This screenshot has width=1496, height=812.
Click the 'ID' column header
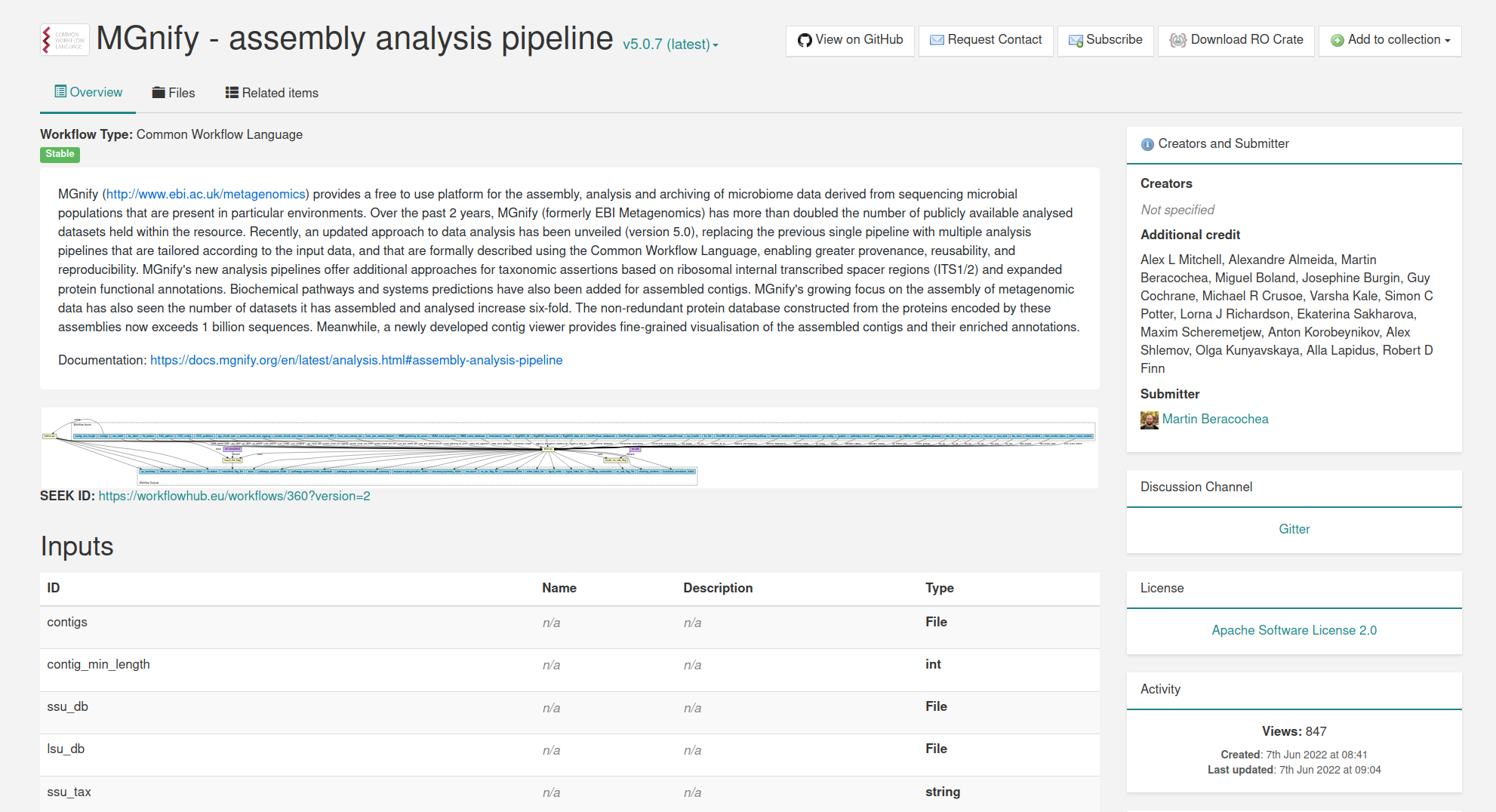point(53,588)
